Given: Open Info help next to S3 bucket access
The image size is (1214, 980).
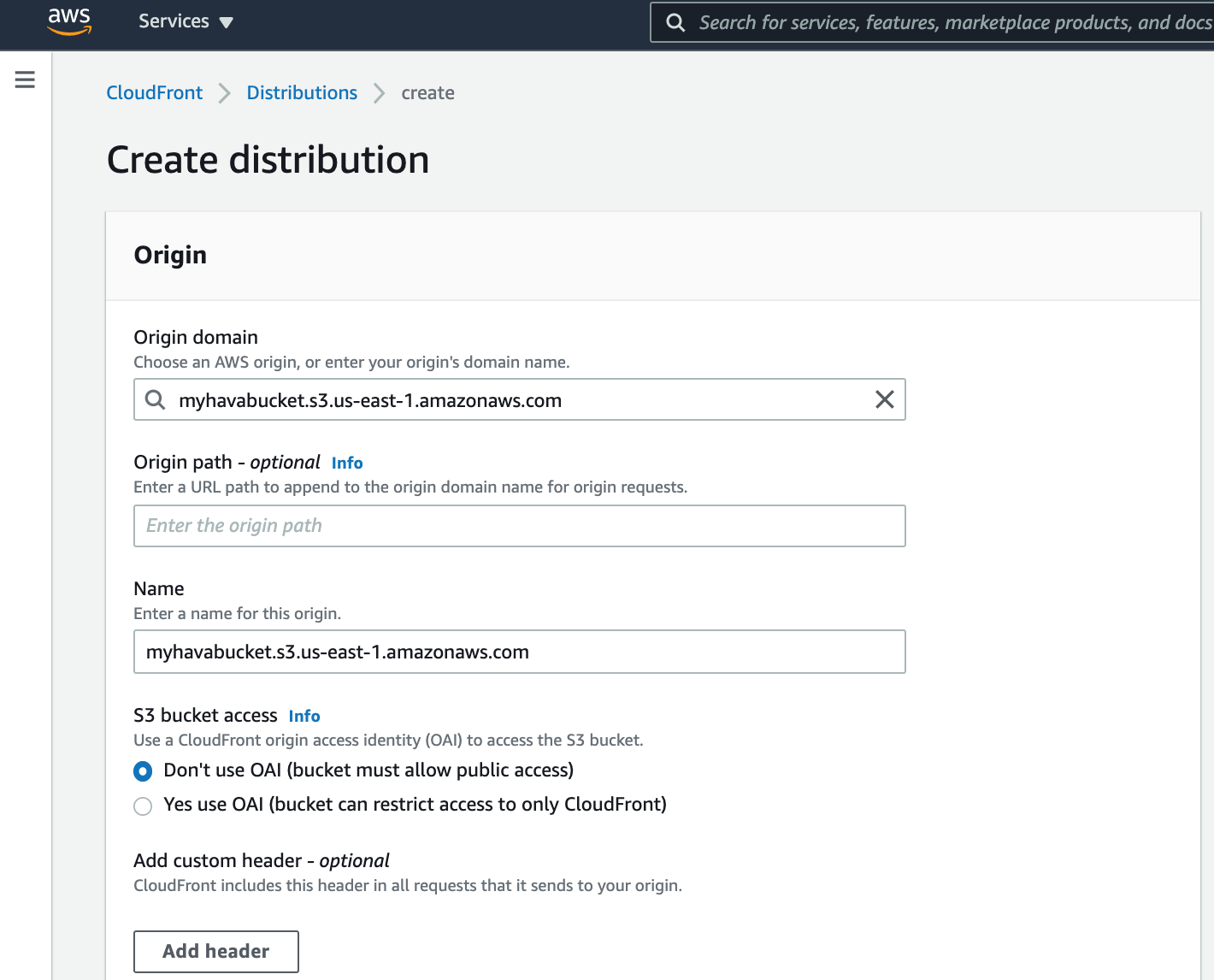Looking at the screenshot, I should pyautogui.click(x=304, y=716).
